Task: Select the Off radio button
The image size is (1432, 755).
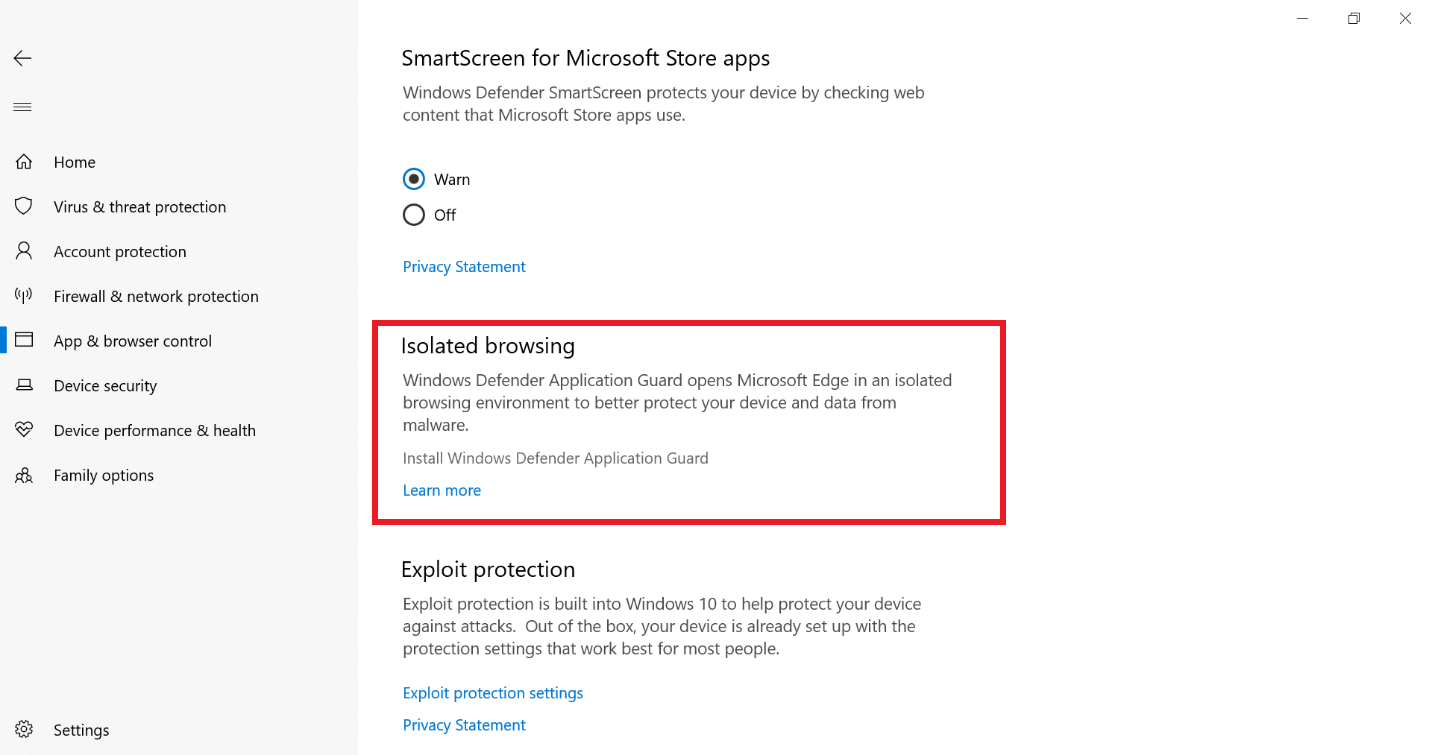Action: 414,215
